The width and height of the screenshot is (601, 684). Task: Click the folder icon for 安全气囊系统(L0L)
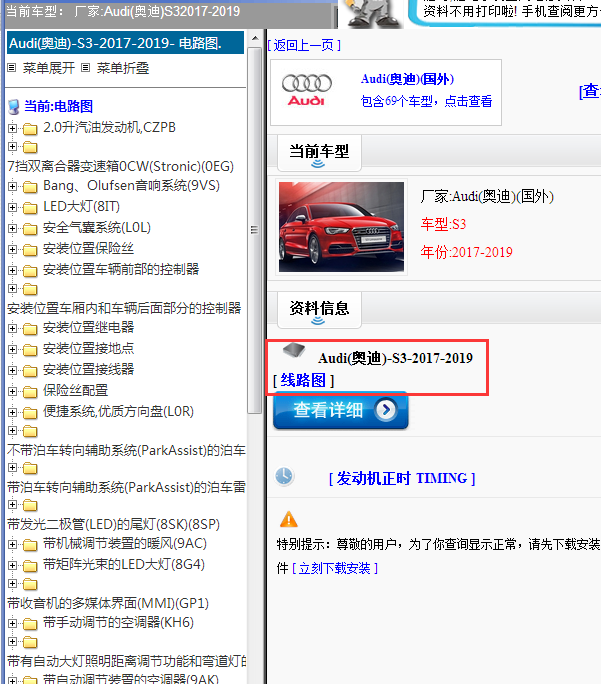[x=30, y=229]
